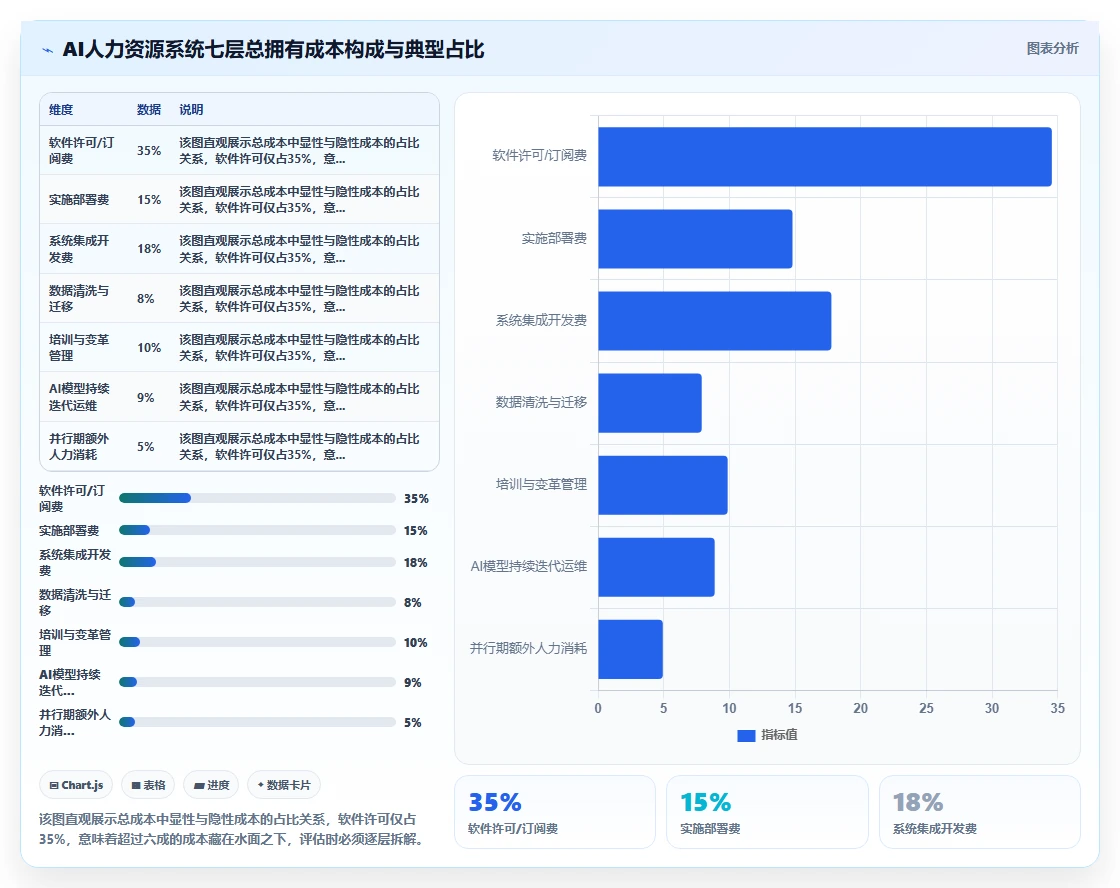Click the 35% cell in the table
The height and width of the screenshot is (888, 1120).
click(149, 151)
